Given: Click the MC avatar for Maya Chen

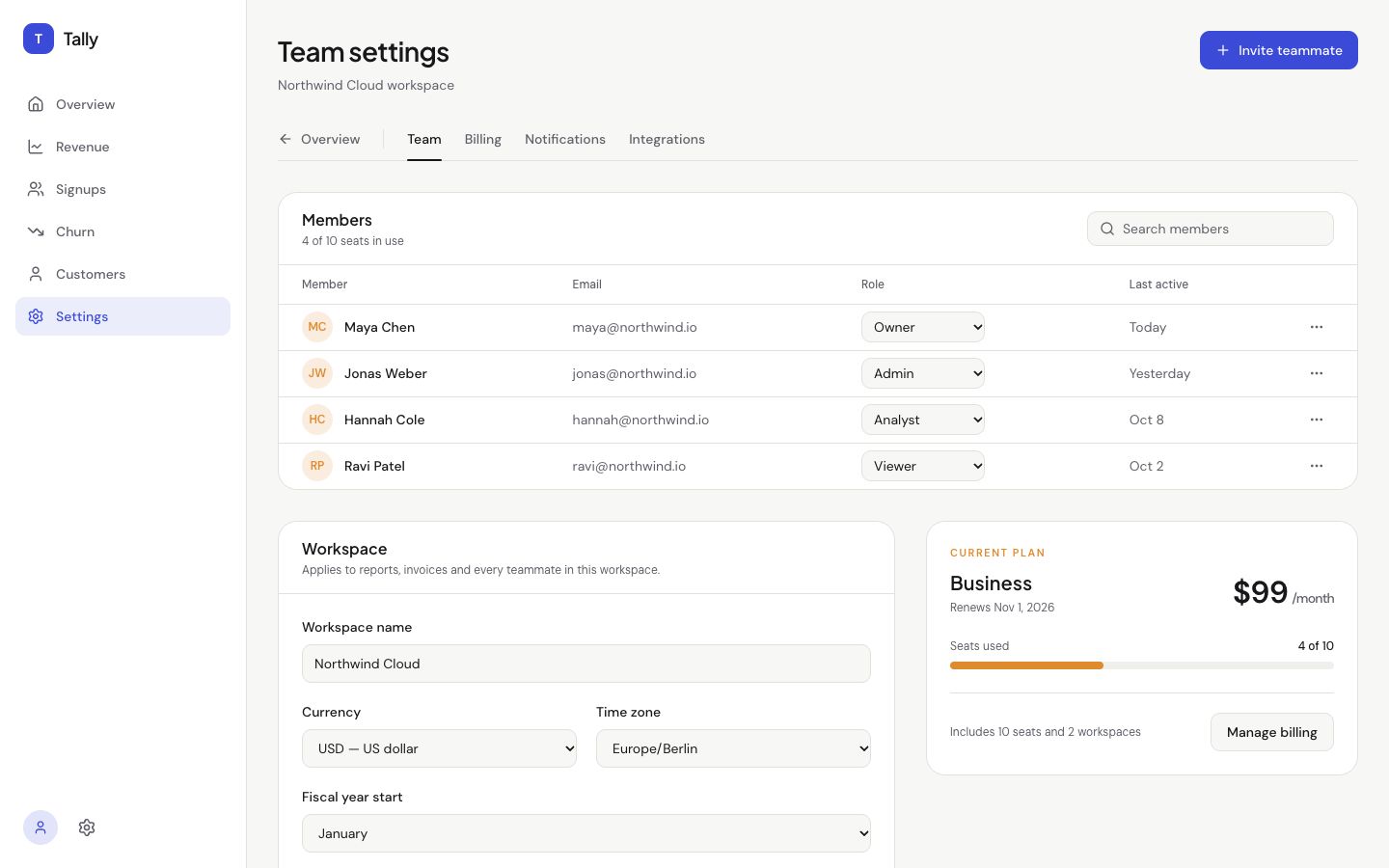Looking at the screenshot, I should tap(317, 327).
